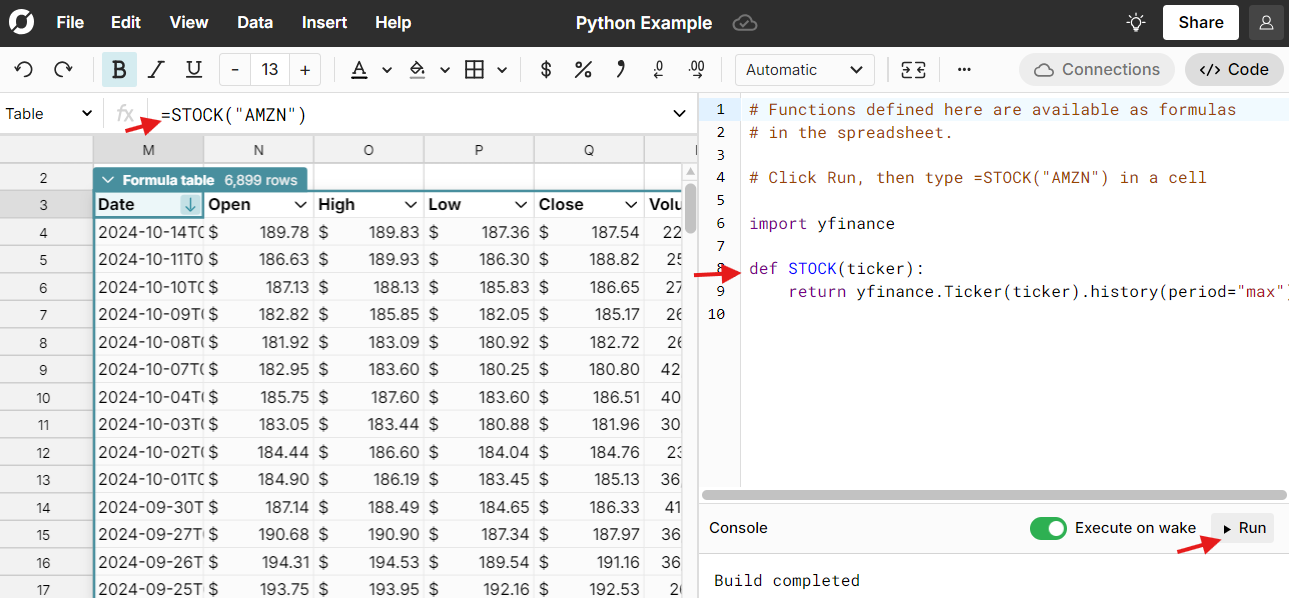This screenshot has width=1289, height=598.
Task: Increase decimal places
Action: [694, 69]
